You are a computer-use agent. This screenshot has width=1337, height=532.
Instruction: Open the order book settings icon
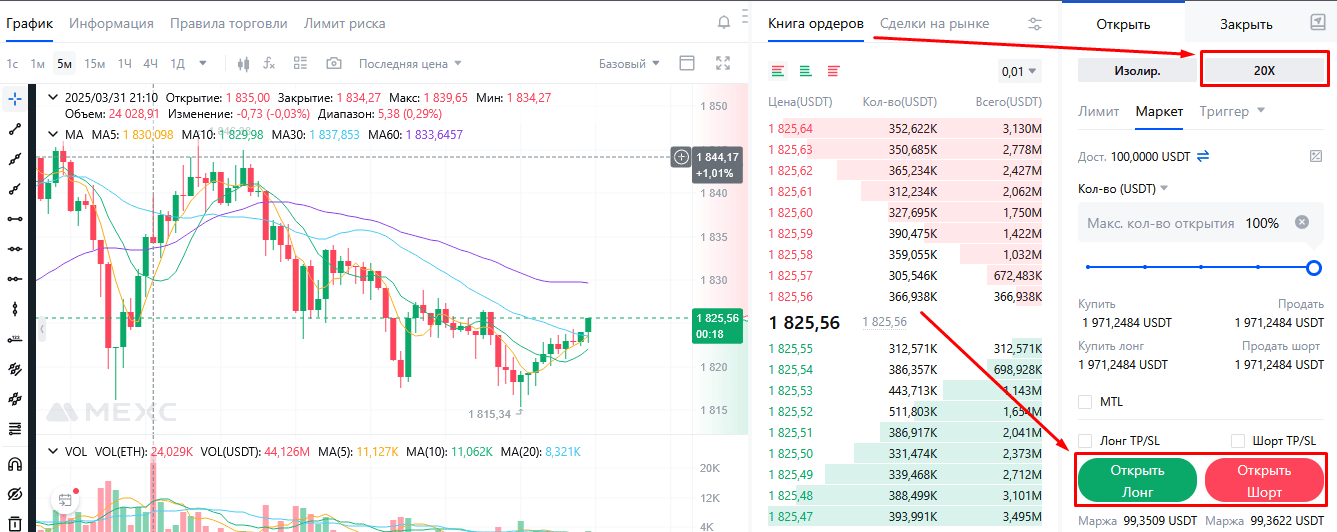1035,24
